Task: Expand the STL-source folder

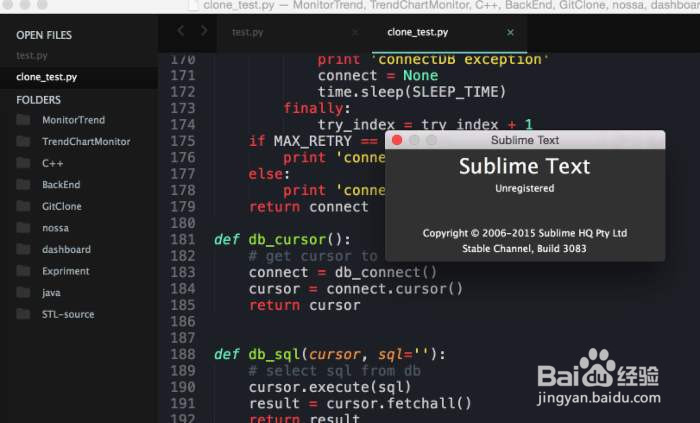Action: click(68, 314)
